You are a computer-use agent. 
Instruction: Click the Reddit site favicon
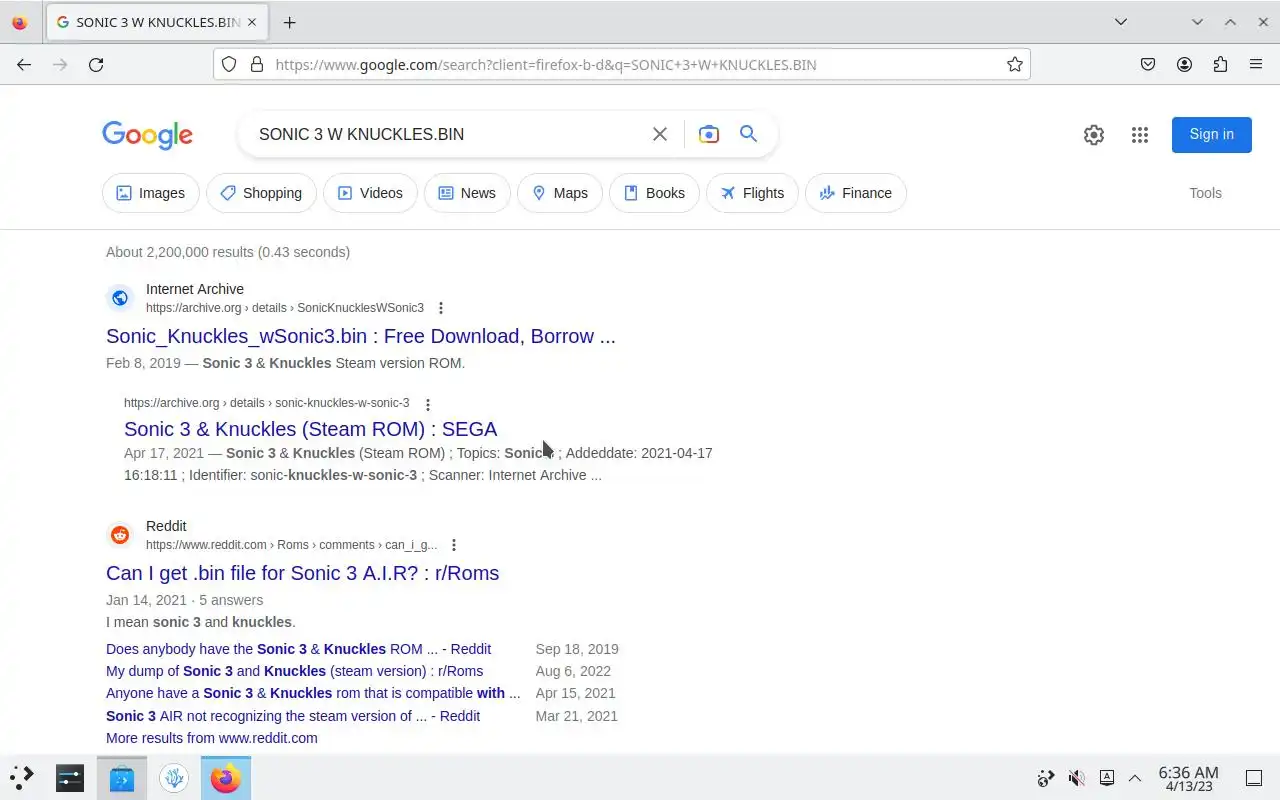[x=120, y=535]
